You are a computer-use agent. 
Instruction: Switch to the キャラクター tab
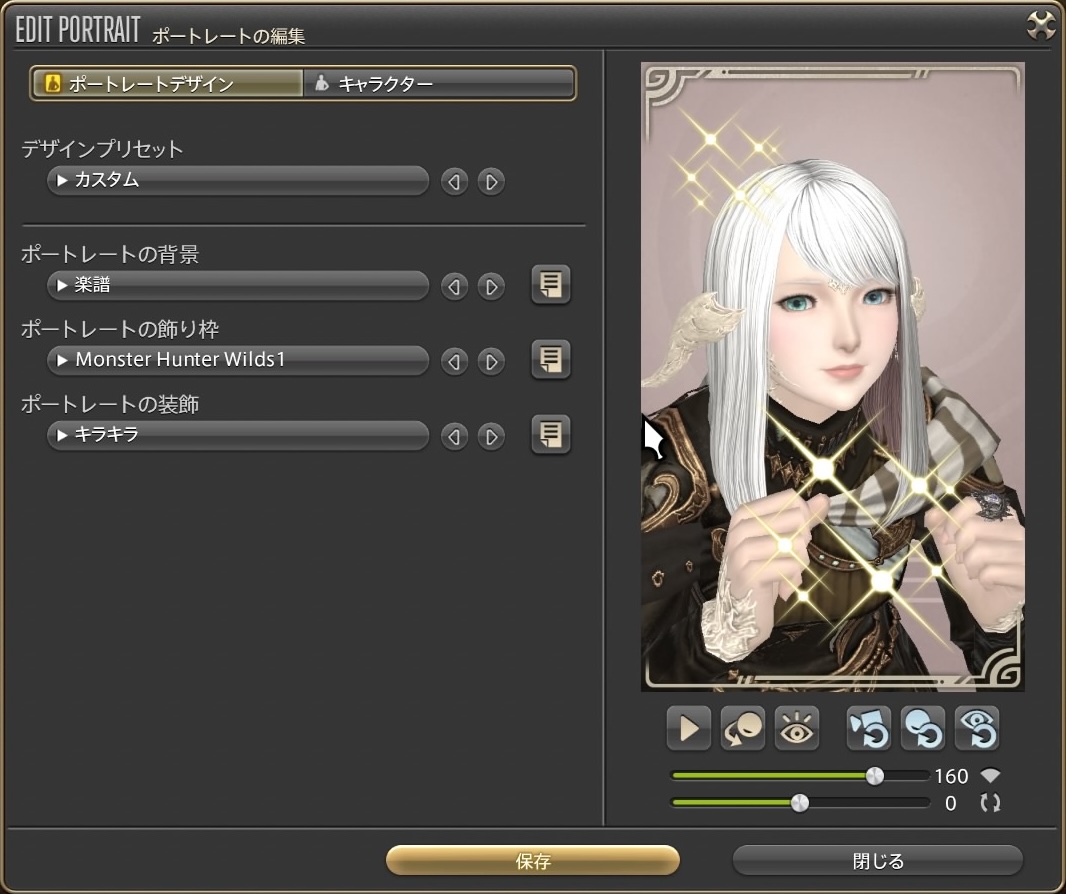[439, 84]
